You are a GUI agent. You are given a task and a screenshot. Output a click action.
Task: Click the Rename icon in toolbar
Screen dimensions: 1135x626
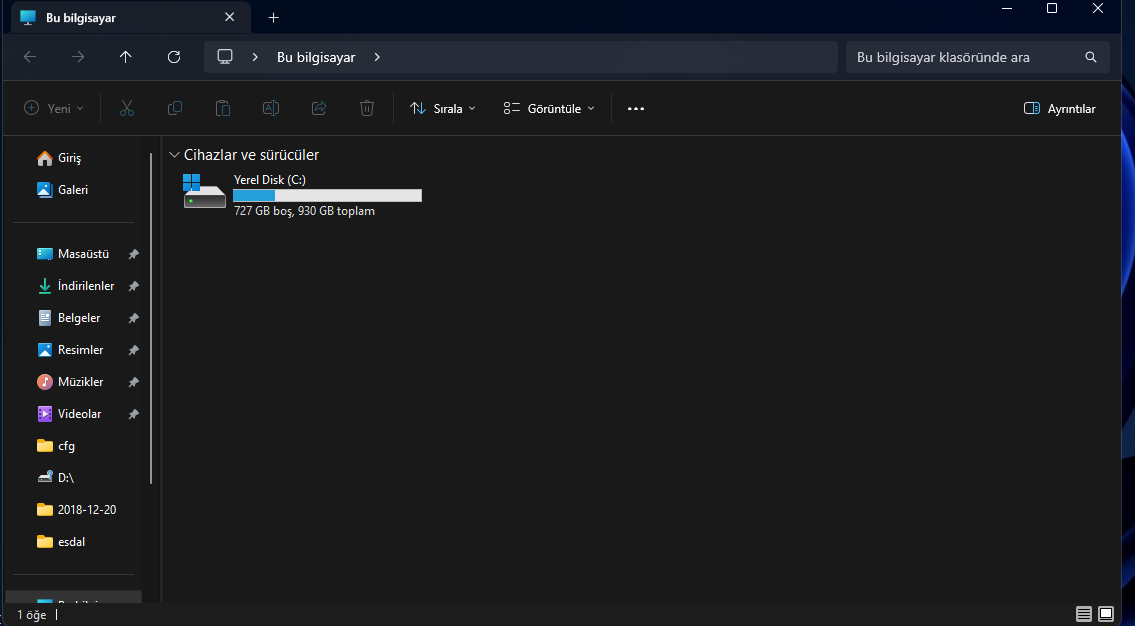pos(271,109)
